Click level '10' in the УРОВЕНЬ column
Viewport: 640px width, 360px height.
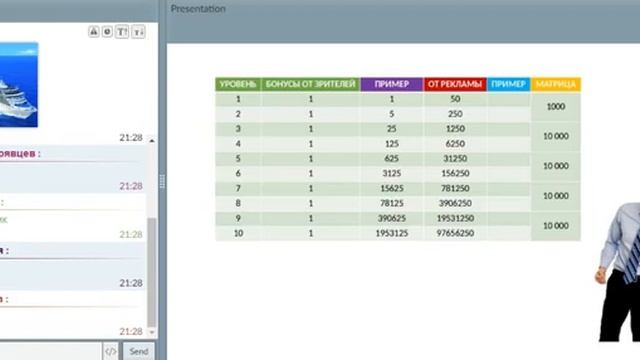click(238, 233)
